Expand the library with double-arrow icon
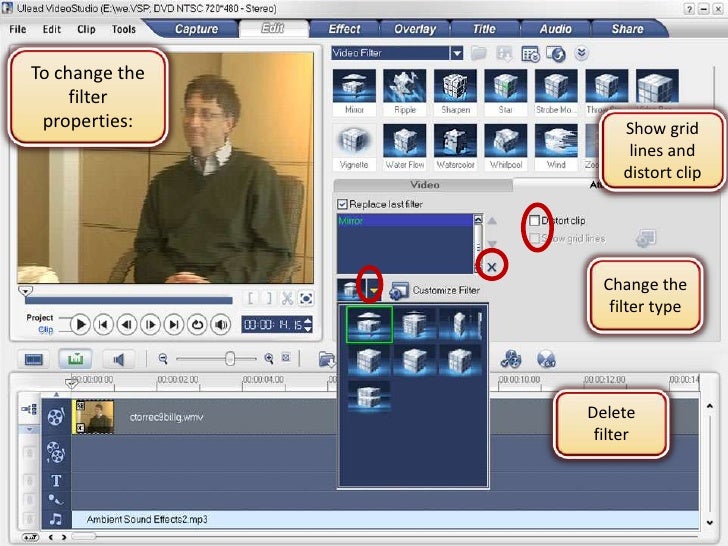 coord(581,53)
